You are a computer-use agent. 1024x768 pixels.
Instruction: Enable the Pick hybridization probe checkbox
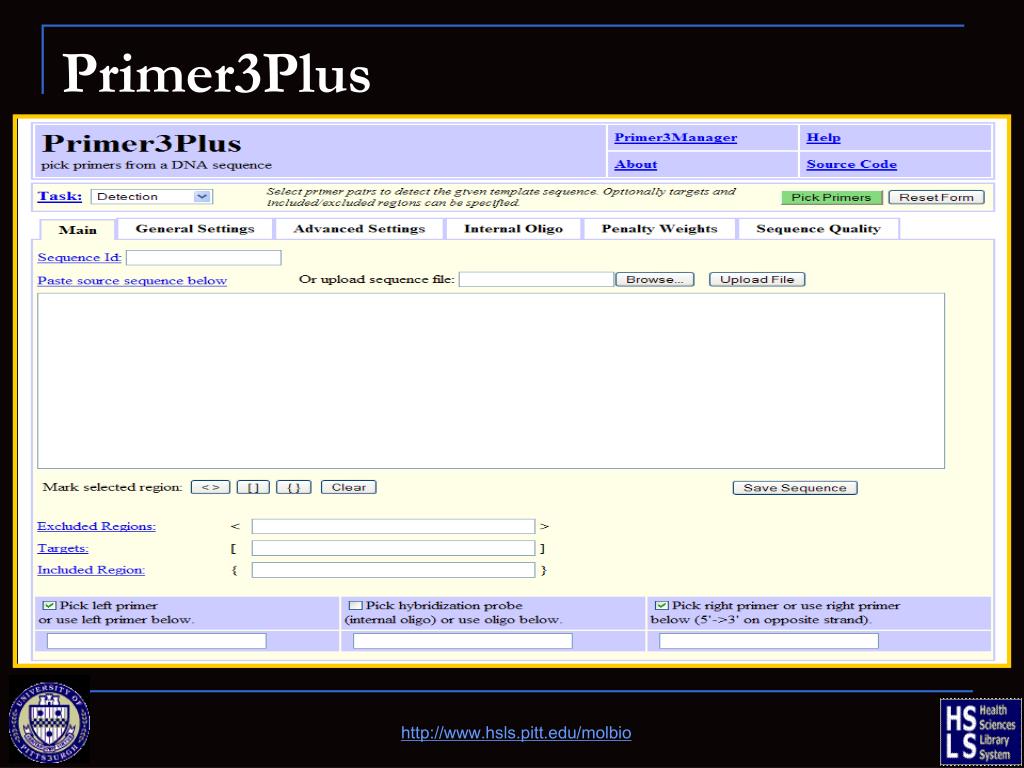pos(356,606)
